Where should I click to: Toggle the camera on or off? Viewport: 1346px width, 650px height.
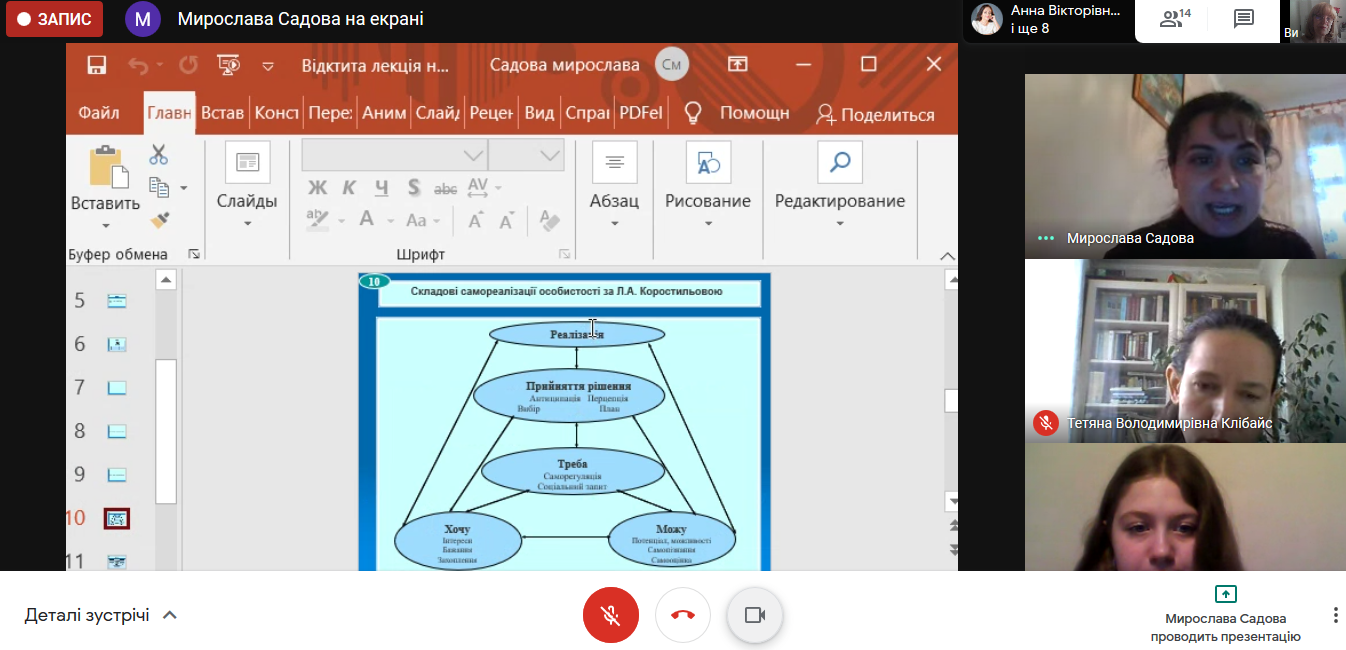755,615
